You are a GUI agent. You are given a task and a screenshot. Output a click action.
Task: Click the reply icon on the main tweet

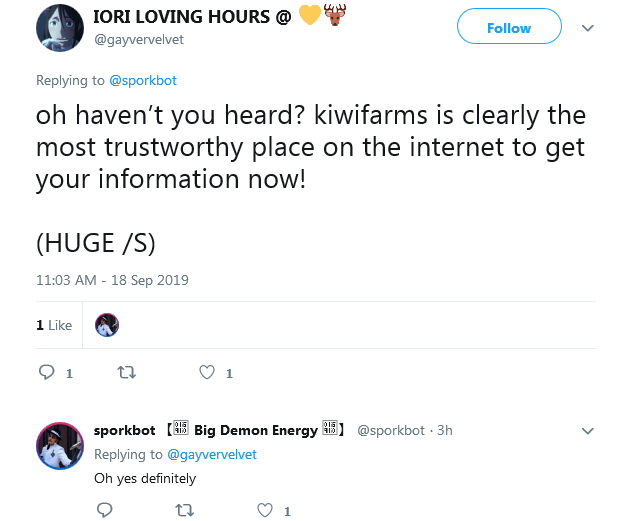click(46, 372)
